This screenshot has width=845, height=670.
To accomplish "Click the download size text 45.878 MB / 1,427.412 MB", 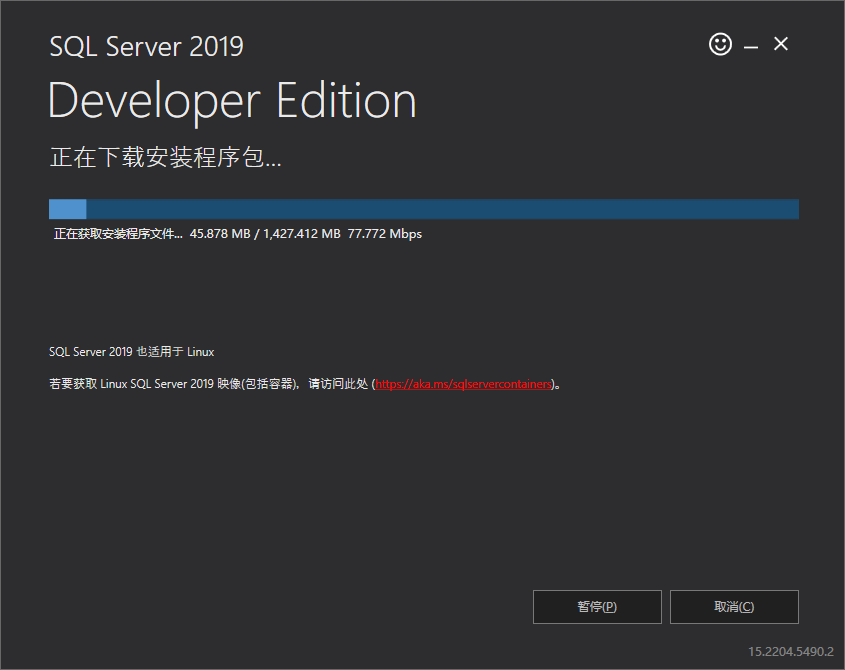I will 265,234.
